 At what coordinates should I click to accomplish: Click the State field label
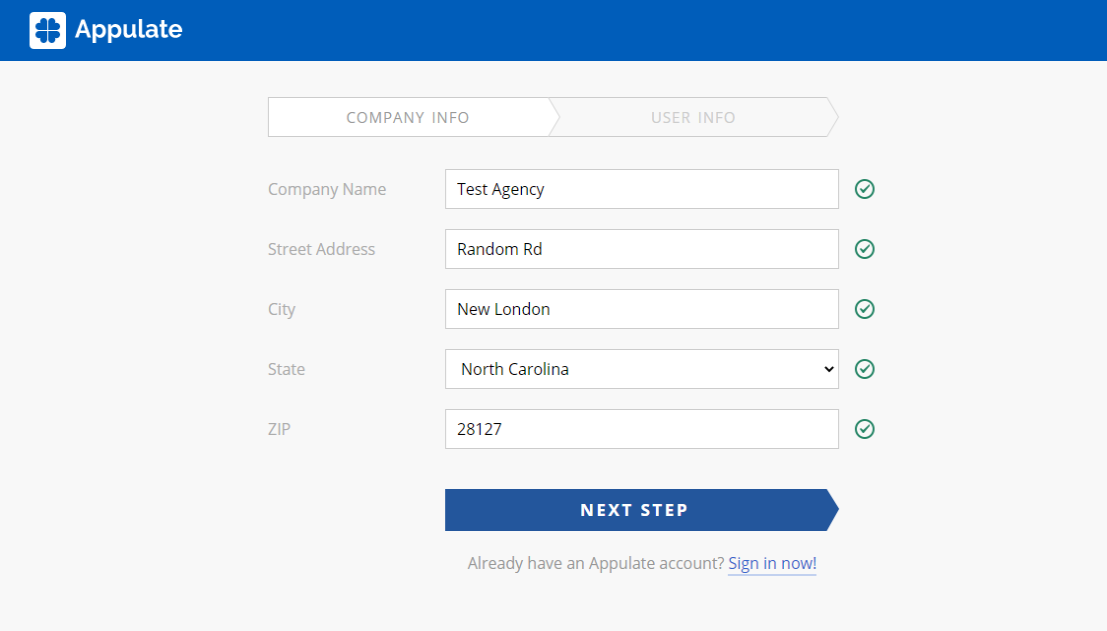click(286, 369)
